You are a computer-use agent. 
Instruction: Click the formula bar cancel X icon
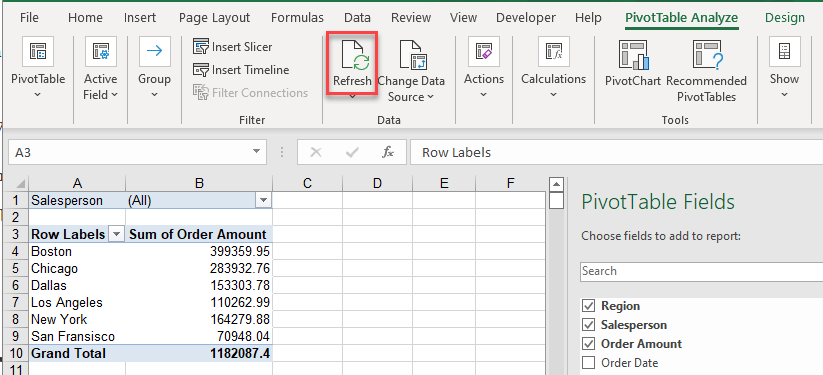pos(316,153)
